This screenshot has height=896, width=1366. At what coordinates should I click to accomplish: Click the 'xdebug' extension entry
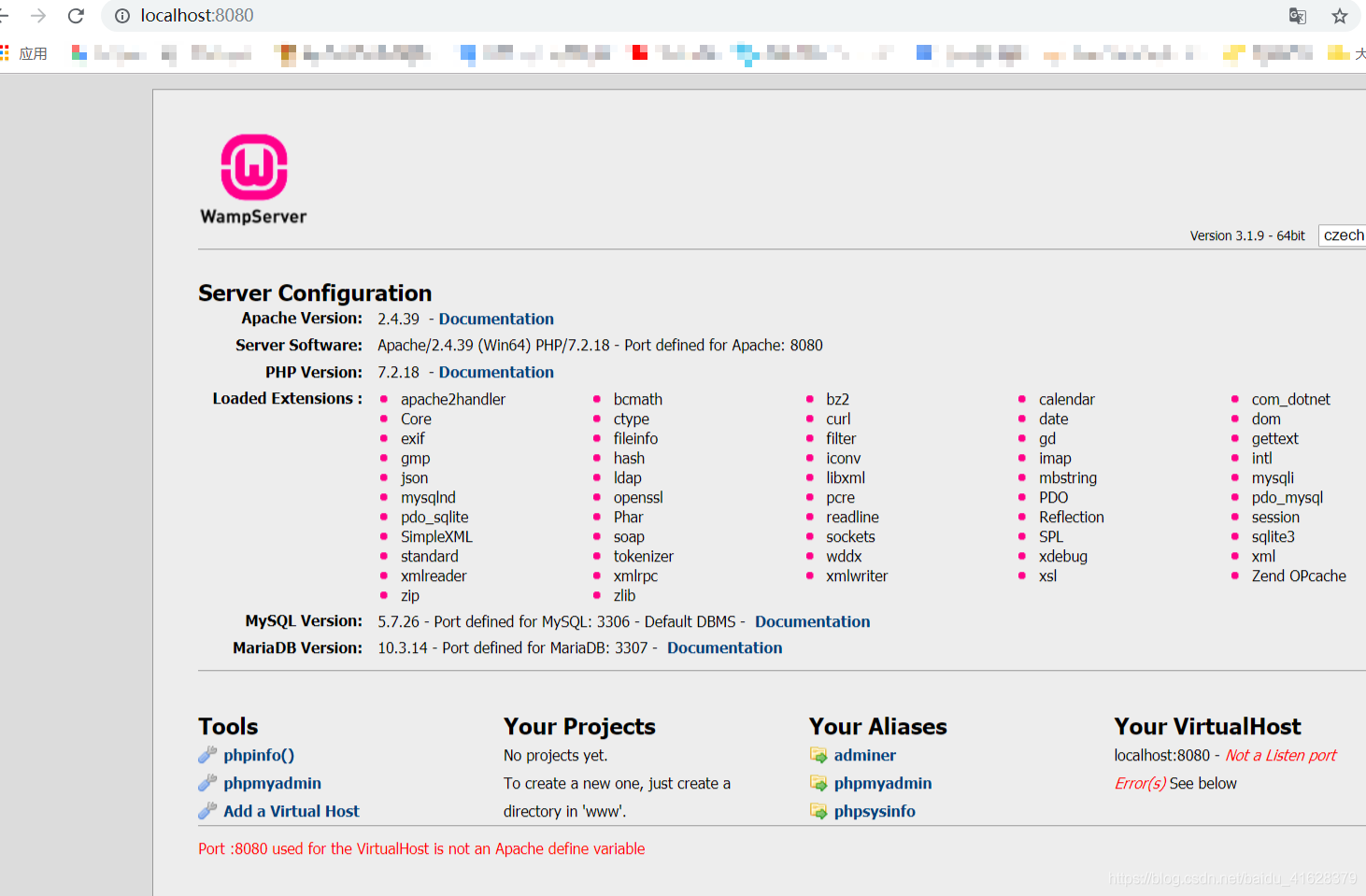pyautogui.click(x=1063, y=556)
